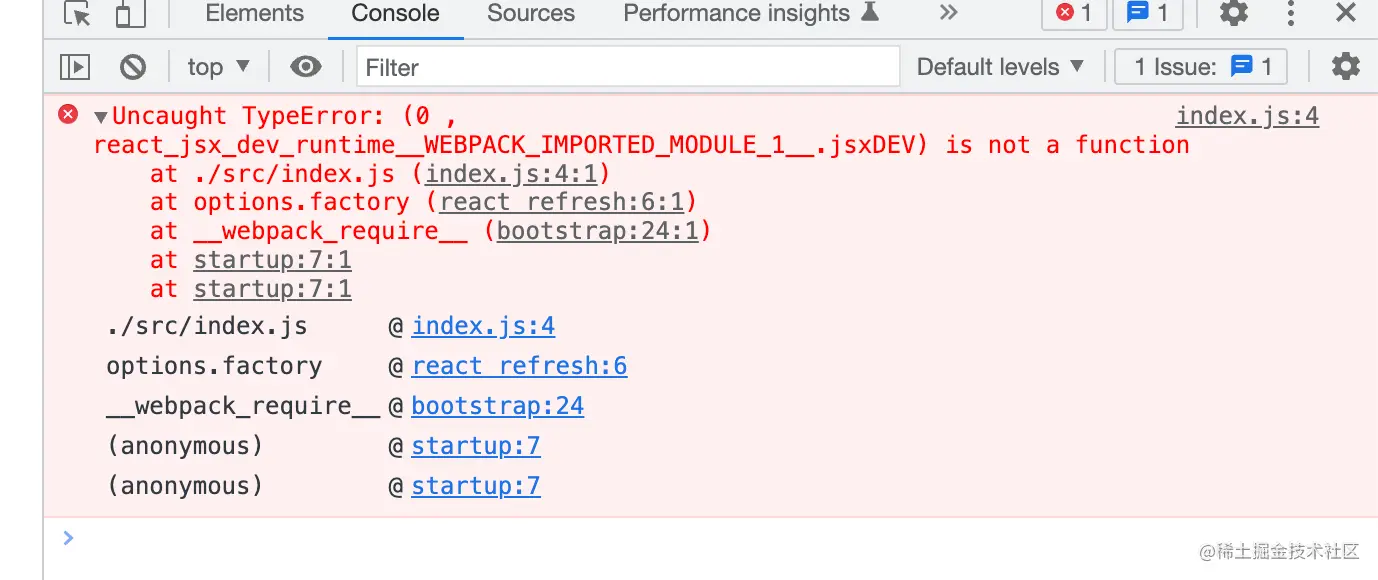Viewport: 1378px width, 580px height.
Task: Collapse the Uncaught TypeError stack trace
Action: pos(100,118)
